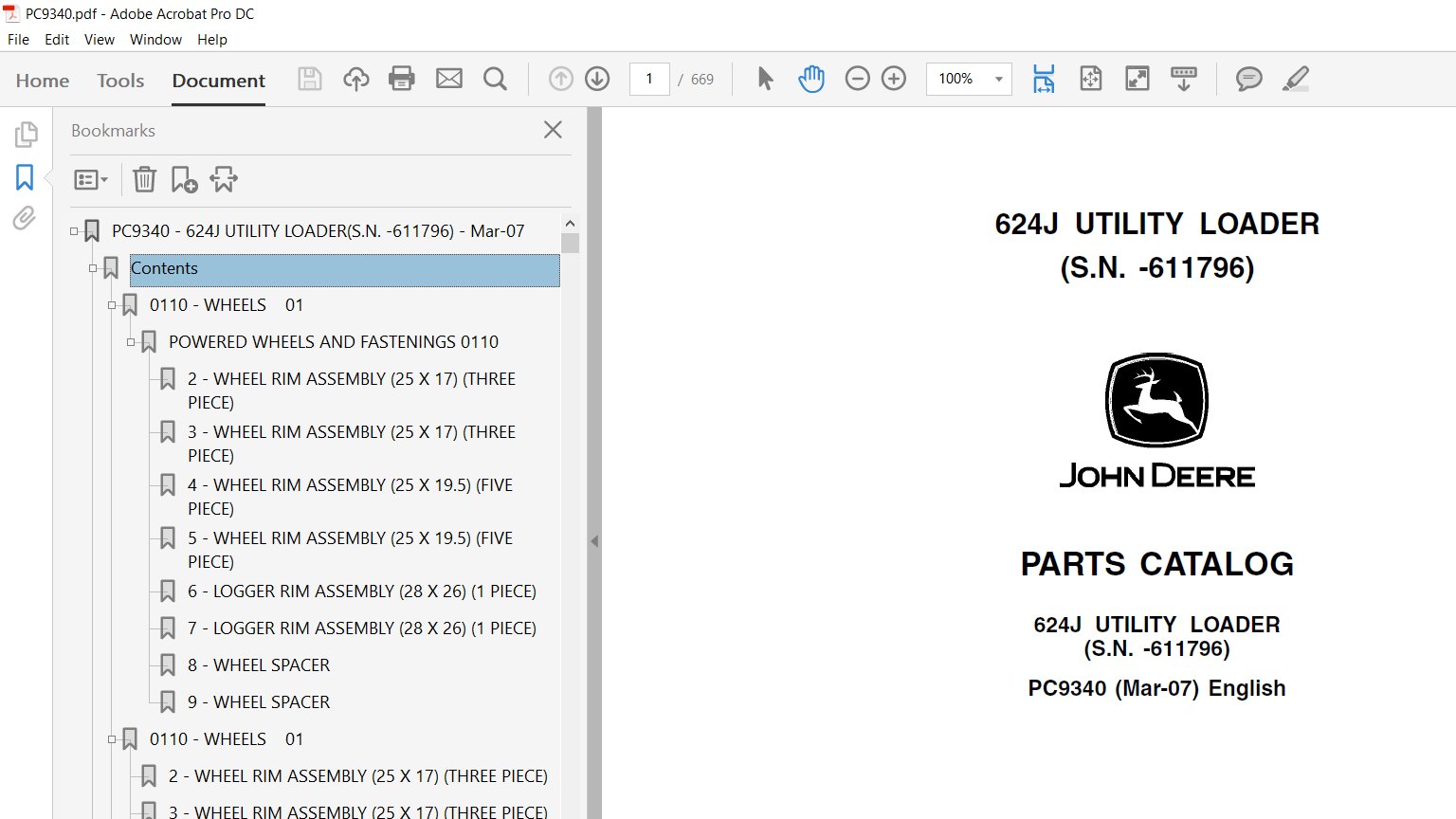1456x819 pixels.
Task: Open 8 - WHEEL SPACER bookmark
Action: point(259,665)
